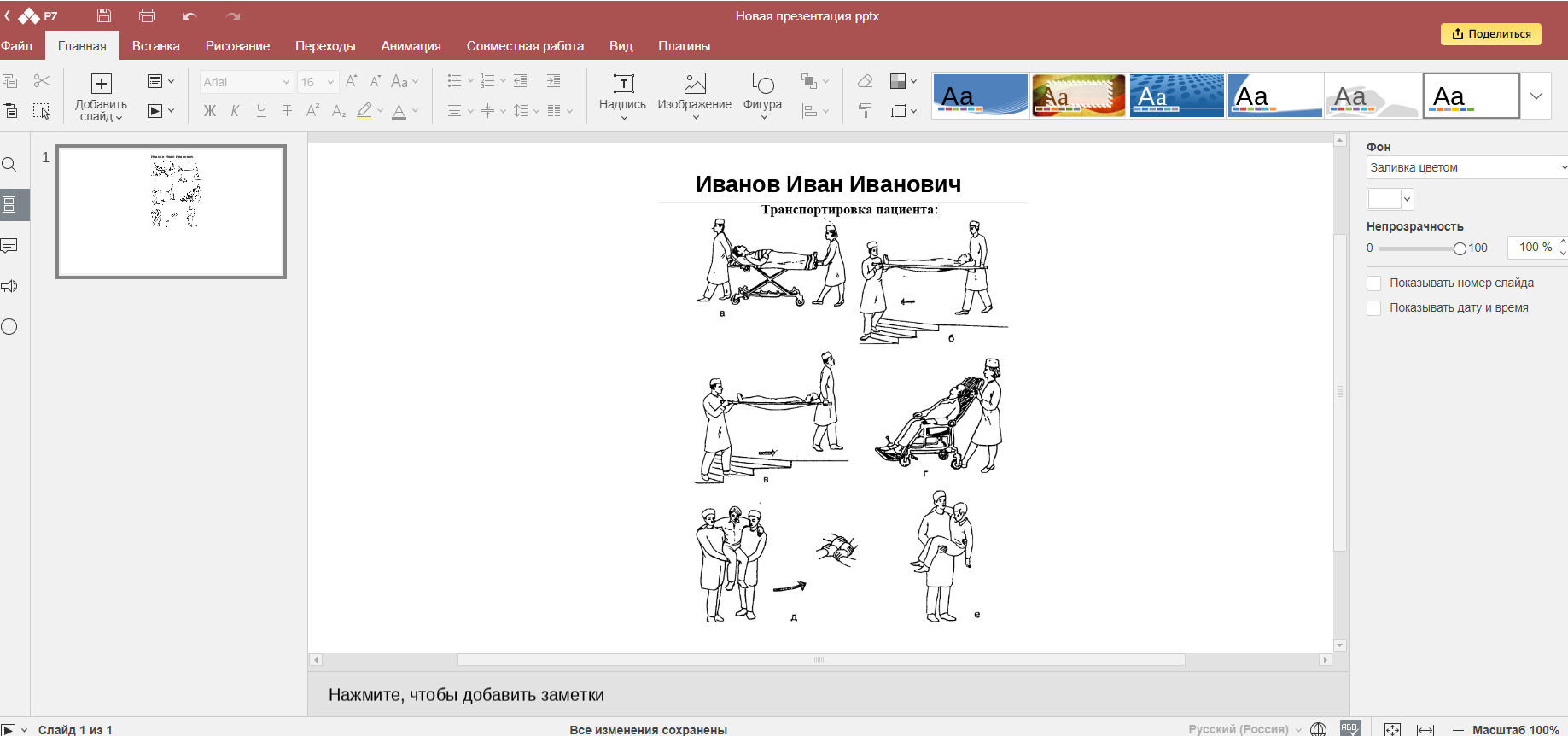The height and width of the screenshot is (736, 1568).
Task: Enable Показывать номер слайда checkbox
Action: tap(1373, 283)
